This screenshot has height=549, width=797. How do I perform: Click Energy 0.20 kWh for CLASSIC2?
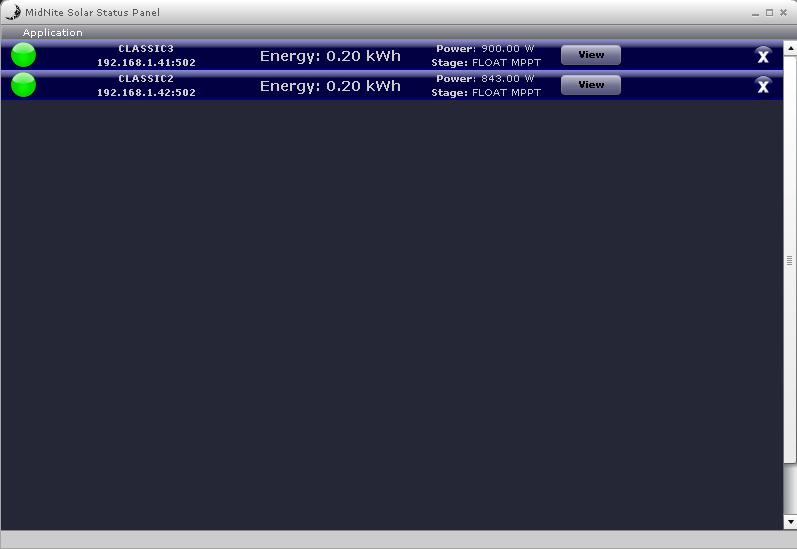(330, 86)
